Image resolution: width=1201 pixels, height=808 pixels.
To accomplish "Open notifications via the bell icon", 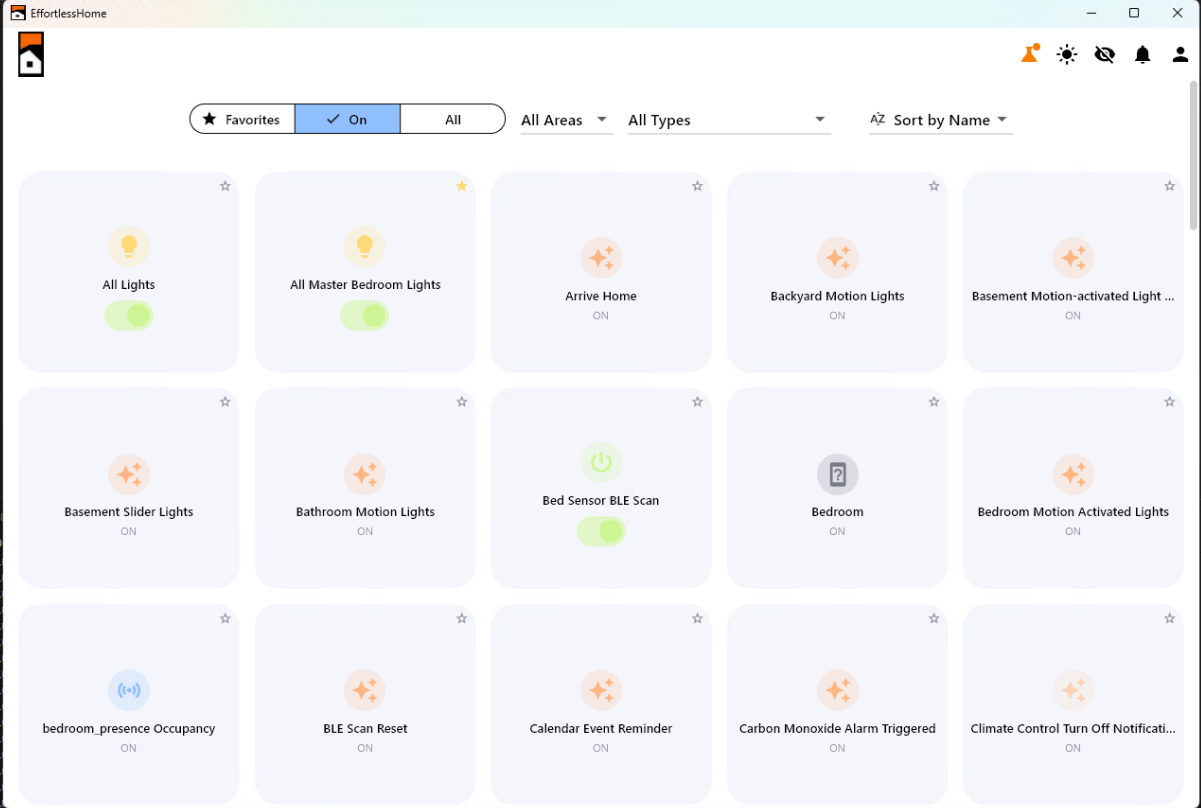I will 1142,54.
